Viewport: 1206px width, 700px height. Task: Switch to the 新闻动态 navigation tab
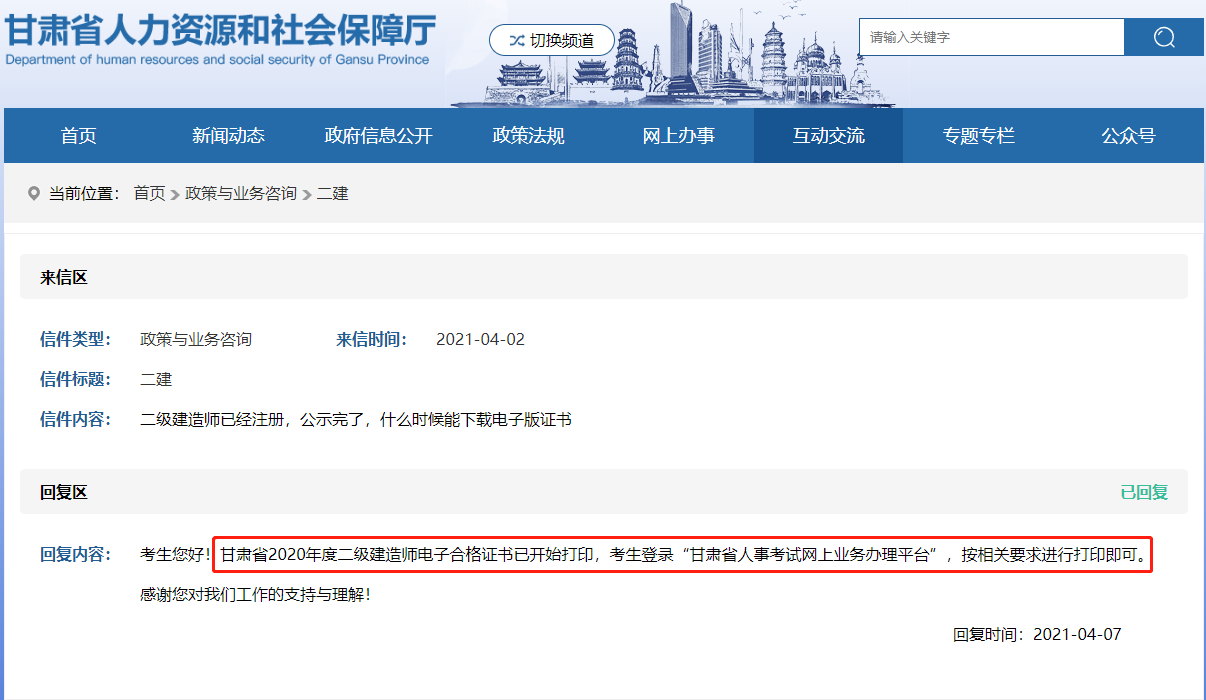[228, 135]
